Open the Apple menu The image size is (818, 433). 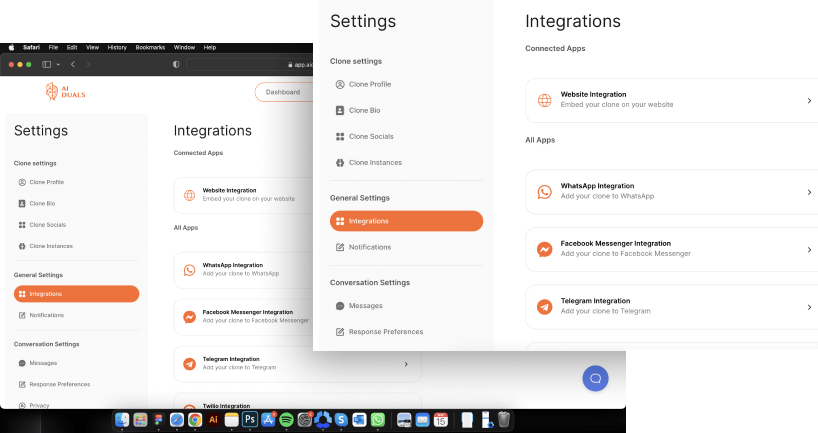point(11,47)
